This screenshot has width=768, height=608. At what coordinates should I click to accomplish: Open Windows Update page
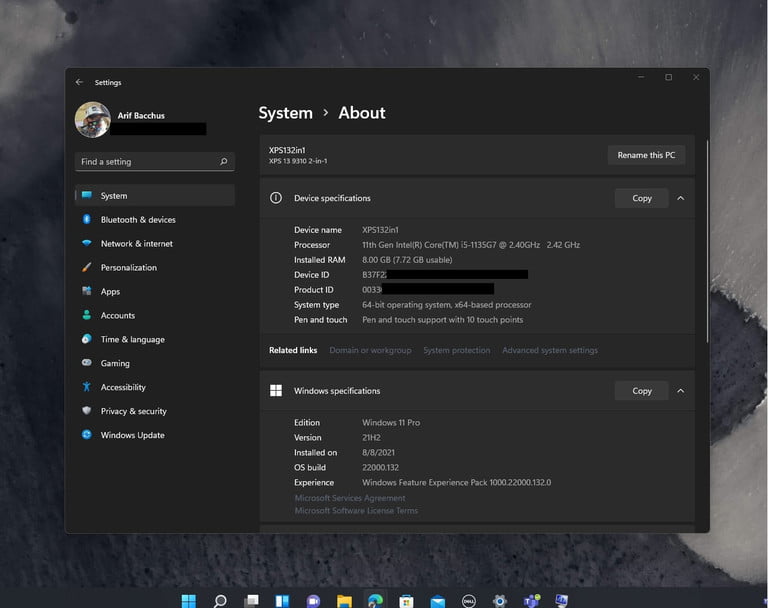pyautogui.click(x=132, y=435)
